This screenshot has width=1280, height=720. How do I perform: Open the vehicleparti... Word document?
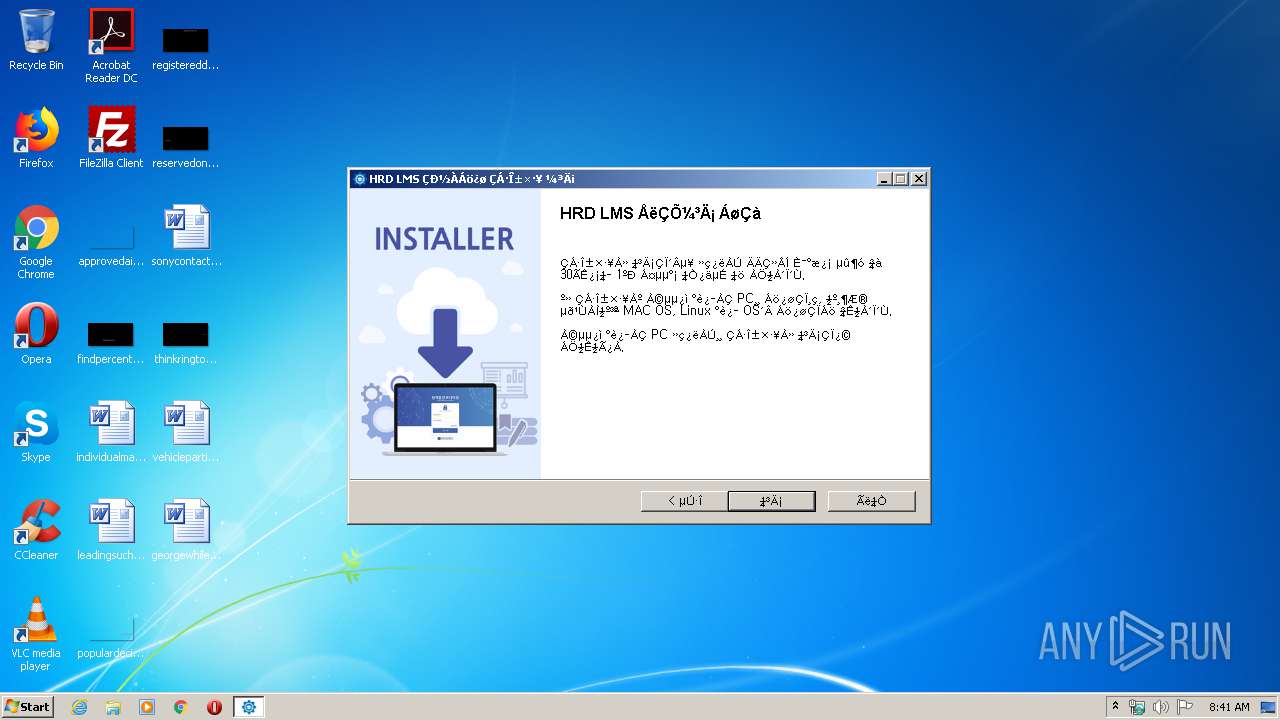click(185, 433)
